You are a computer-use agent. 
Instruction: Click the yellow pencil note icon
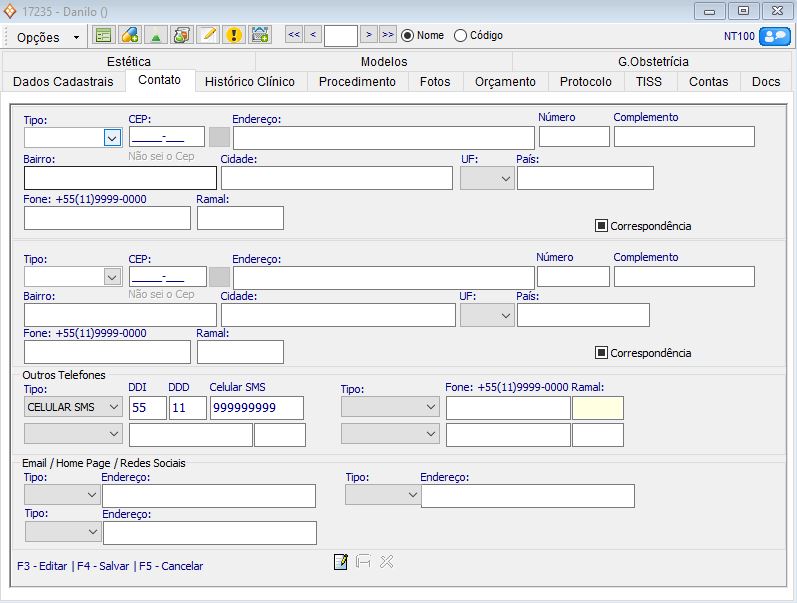point(207,36)
